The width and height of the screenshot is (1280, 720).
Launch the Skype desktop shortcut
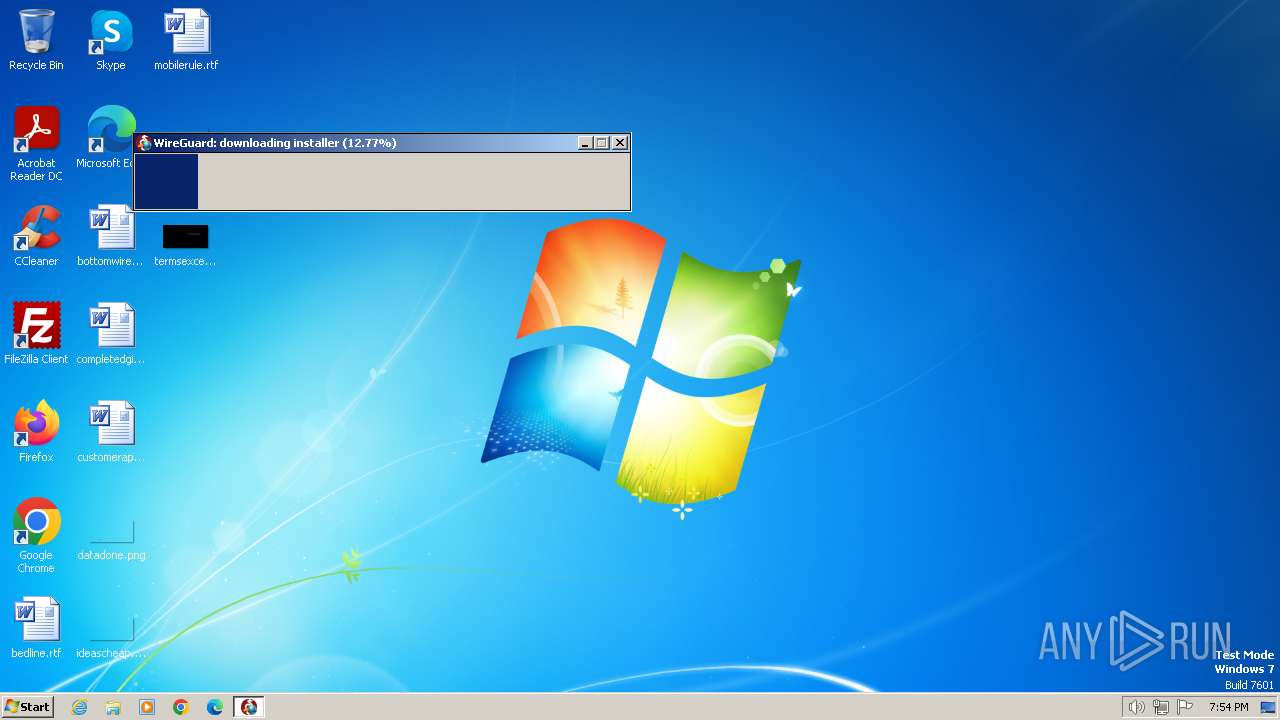tap(111, 40)
